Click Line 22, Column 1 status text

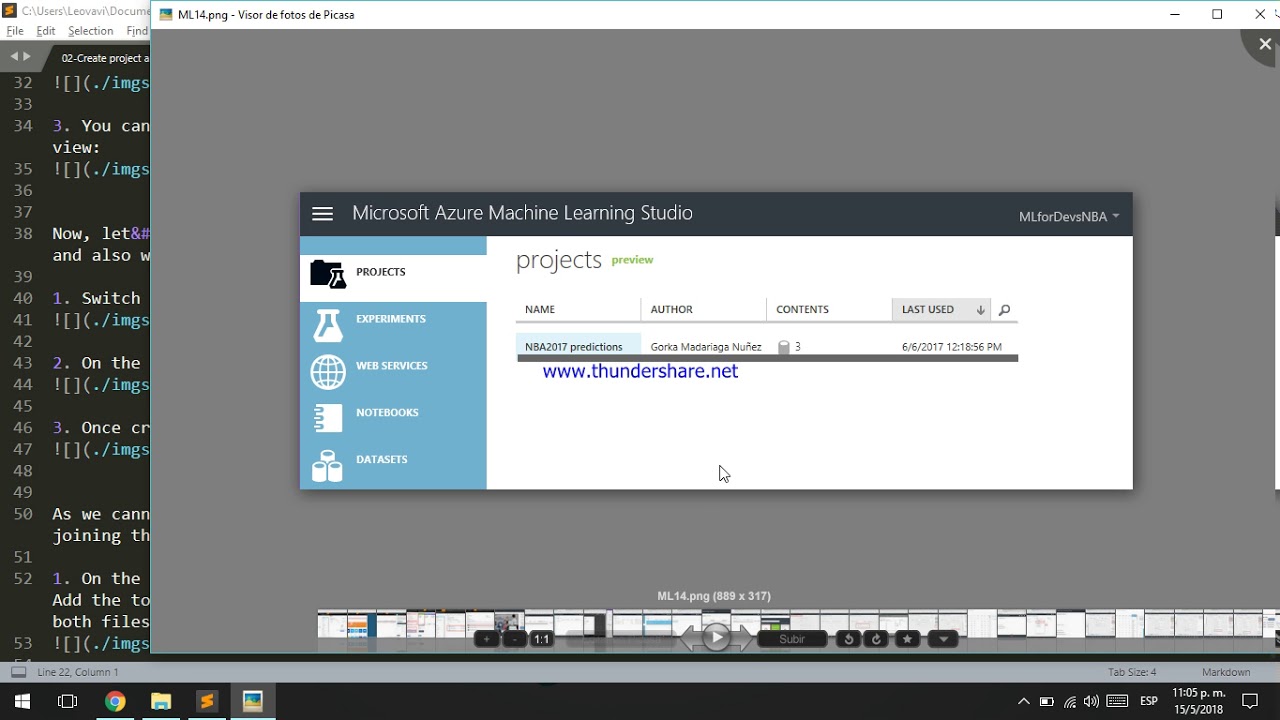coord(78,672)
